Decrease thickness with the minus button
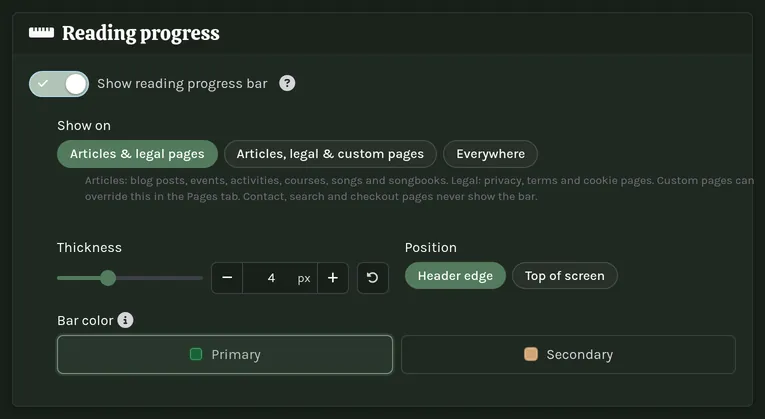Viewport: 765px width, 419px height. pyautogui.click(x=227, y=278)
